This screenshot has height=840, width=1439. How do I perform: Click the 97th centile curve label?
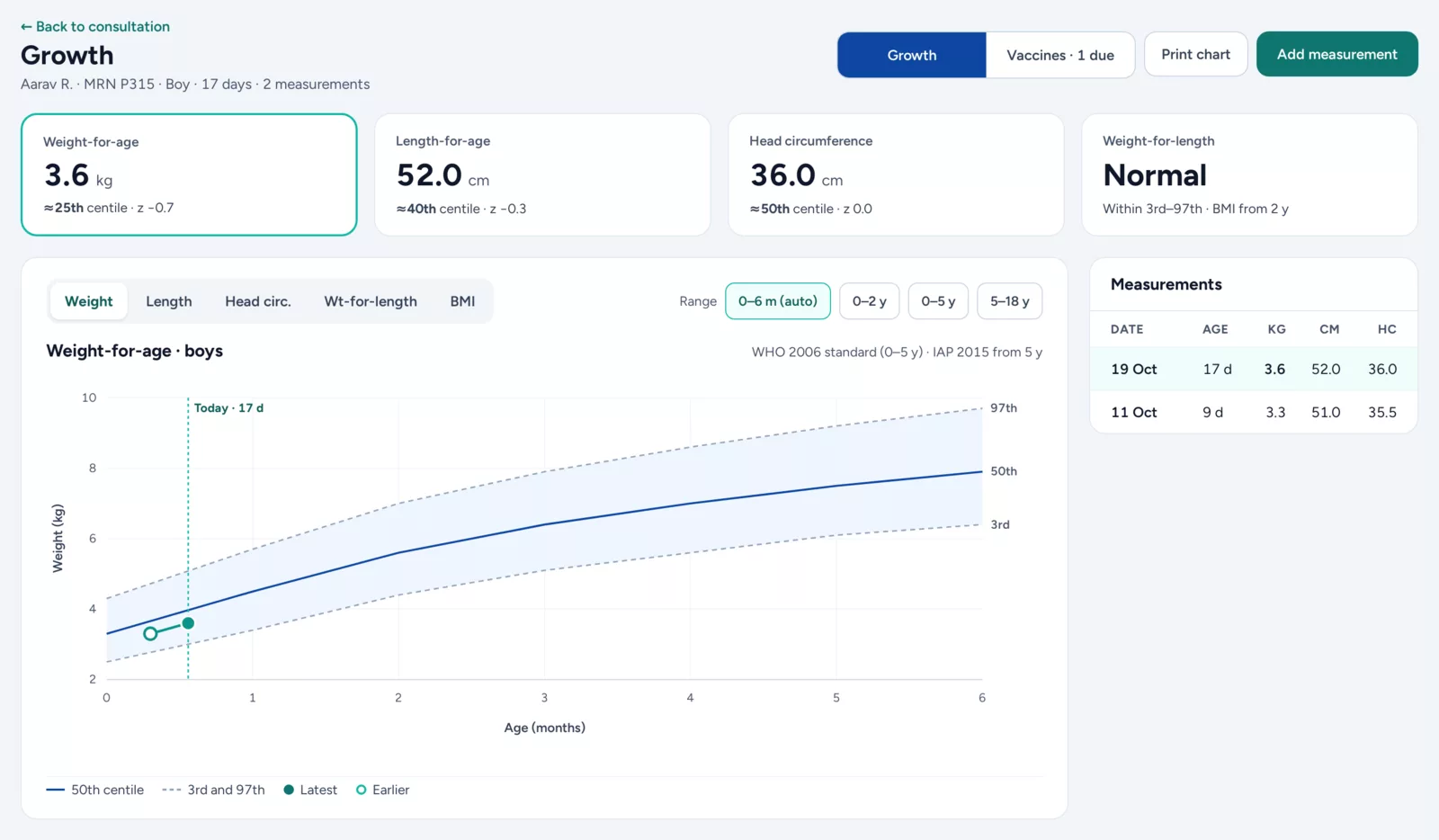pyautogui.click(x=1004, y=407)
